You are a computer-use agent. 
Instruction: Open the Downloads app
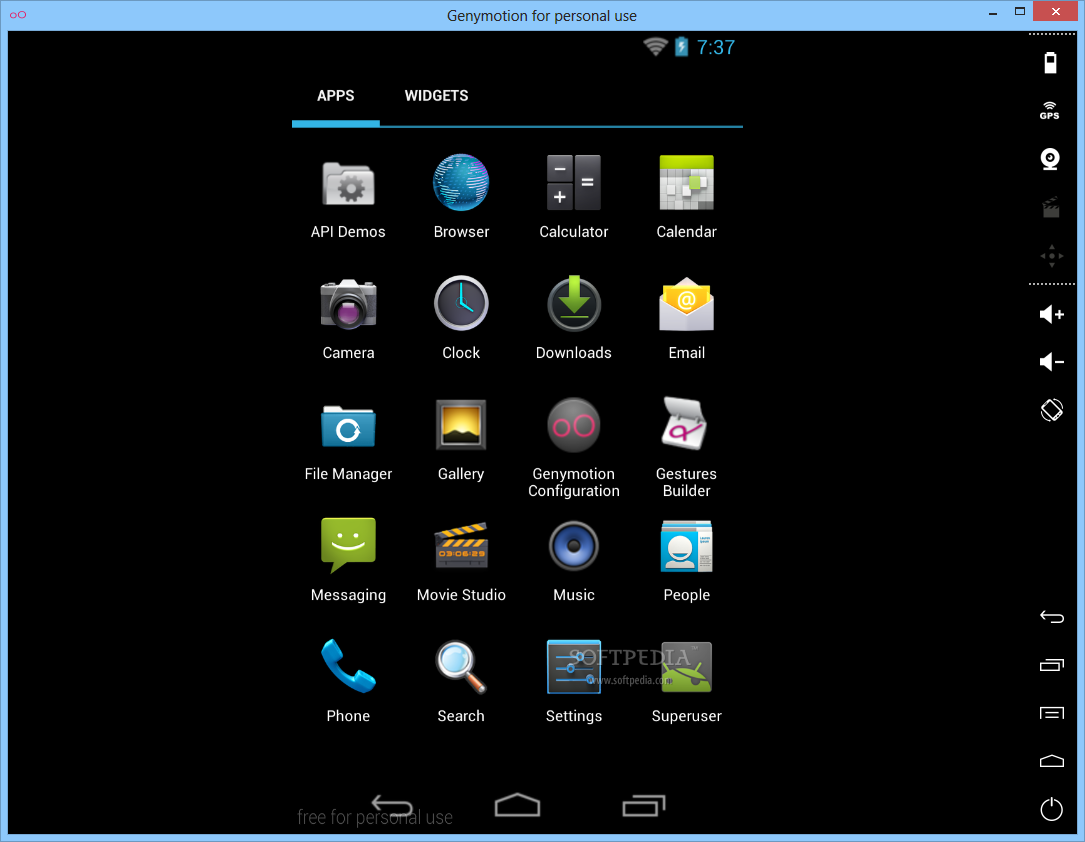point(574,319)
